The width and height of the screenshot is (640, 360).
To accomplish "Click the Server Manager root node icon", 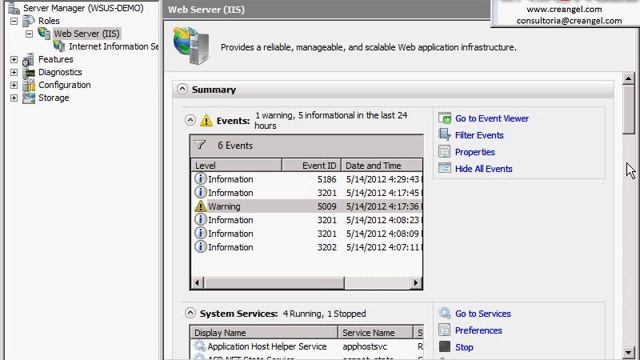I will click(x=14, y=8).
